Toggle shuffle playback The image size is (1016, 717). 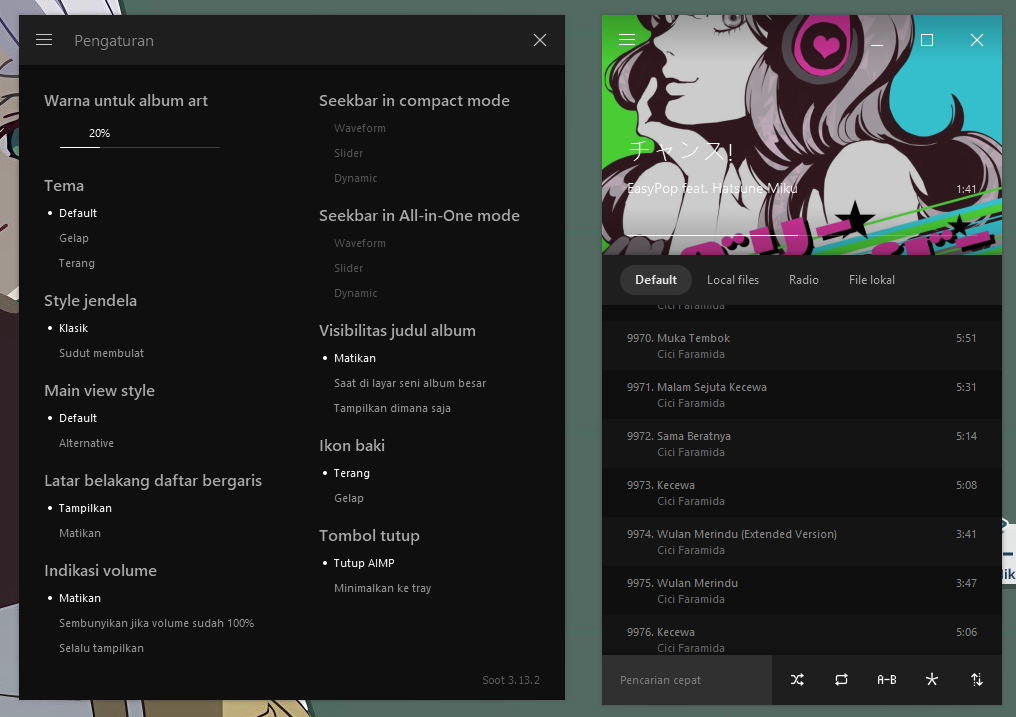pos(797,679)
